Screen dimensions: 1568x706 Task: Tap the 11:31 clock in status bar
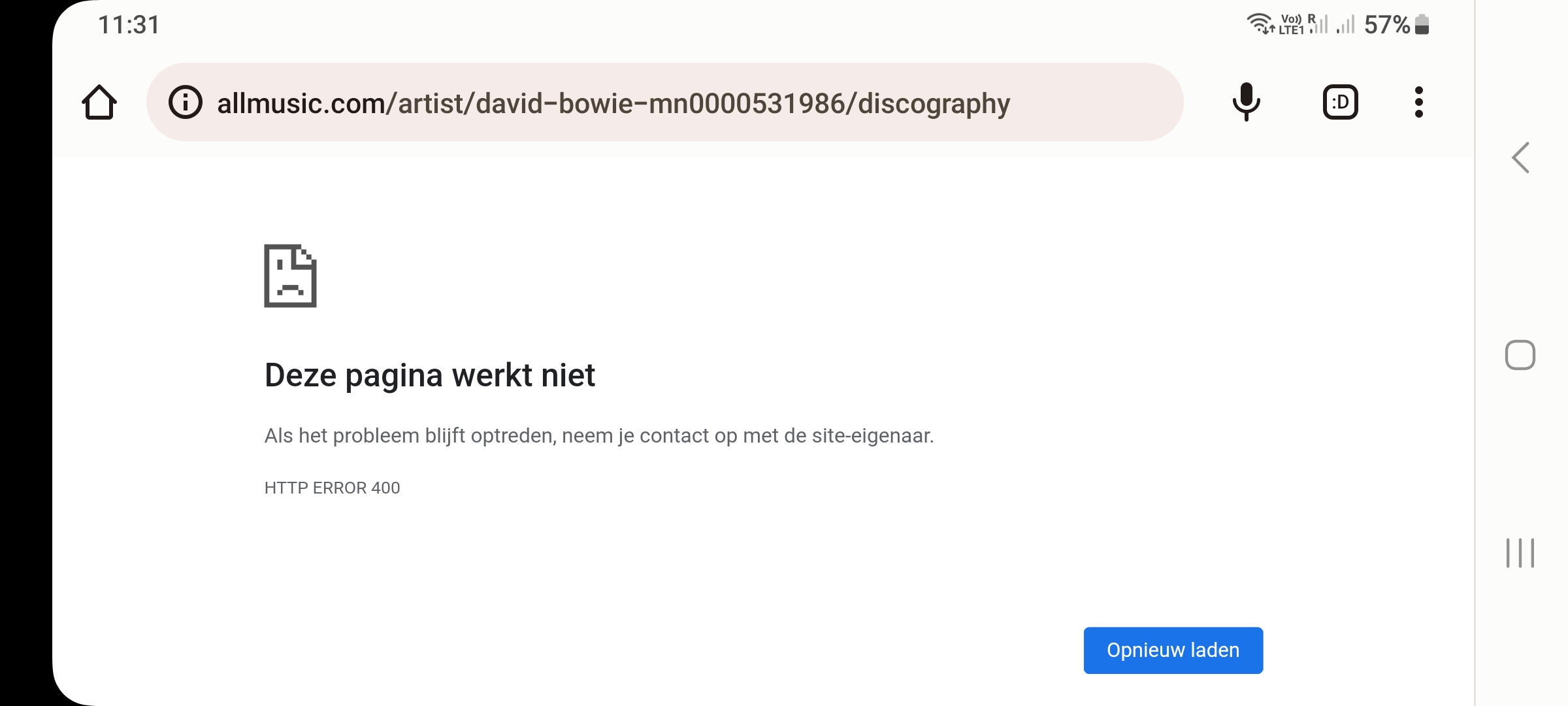(x=129, y=25)
